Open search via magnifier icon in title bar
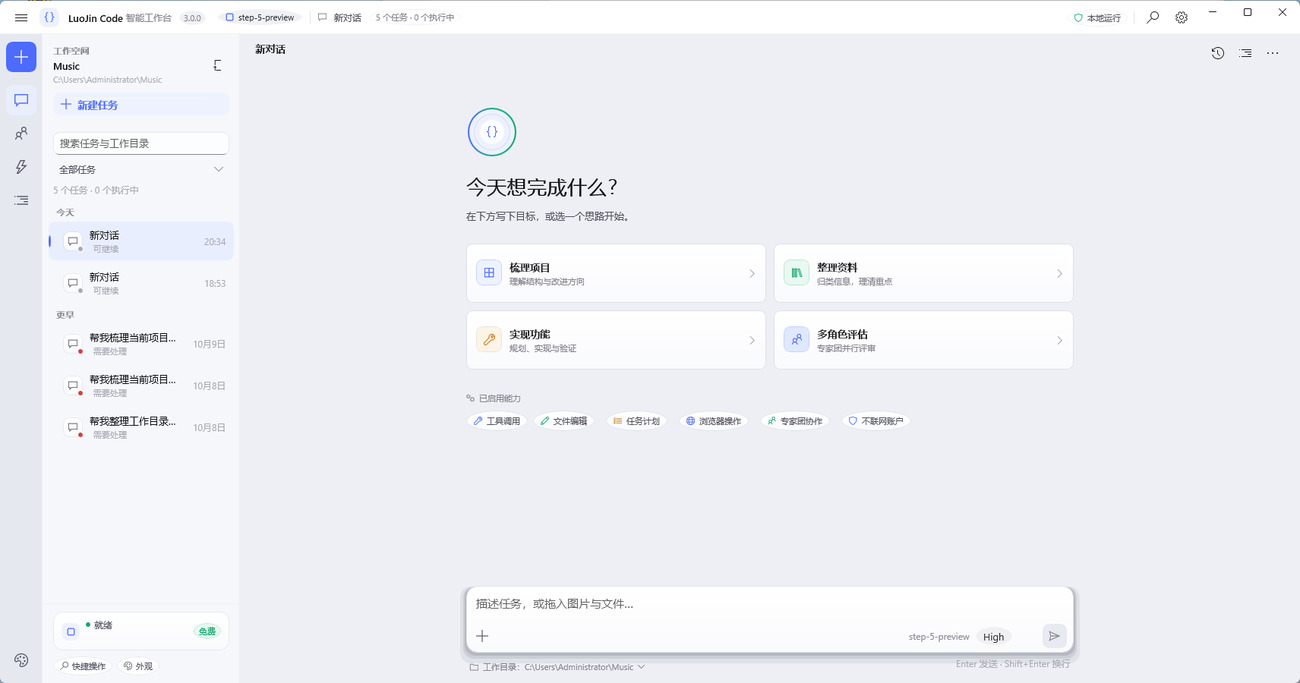The width and height of the screenshot is (1300, 683). [1153, 18]
